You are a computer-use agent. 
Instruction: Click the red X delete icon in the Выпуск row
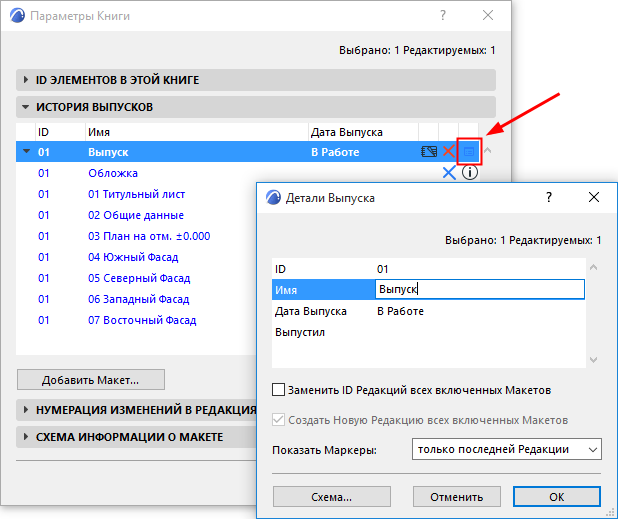point(449,151)
